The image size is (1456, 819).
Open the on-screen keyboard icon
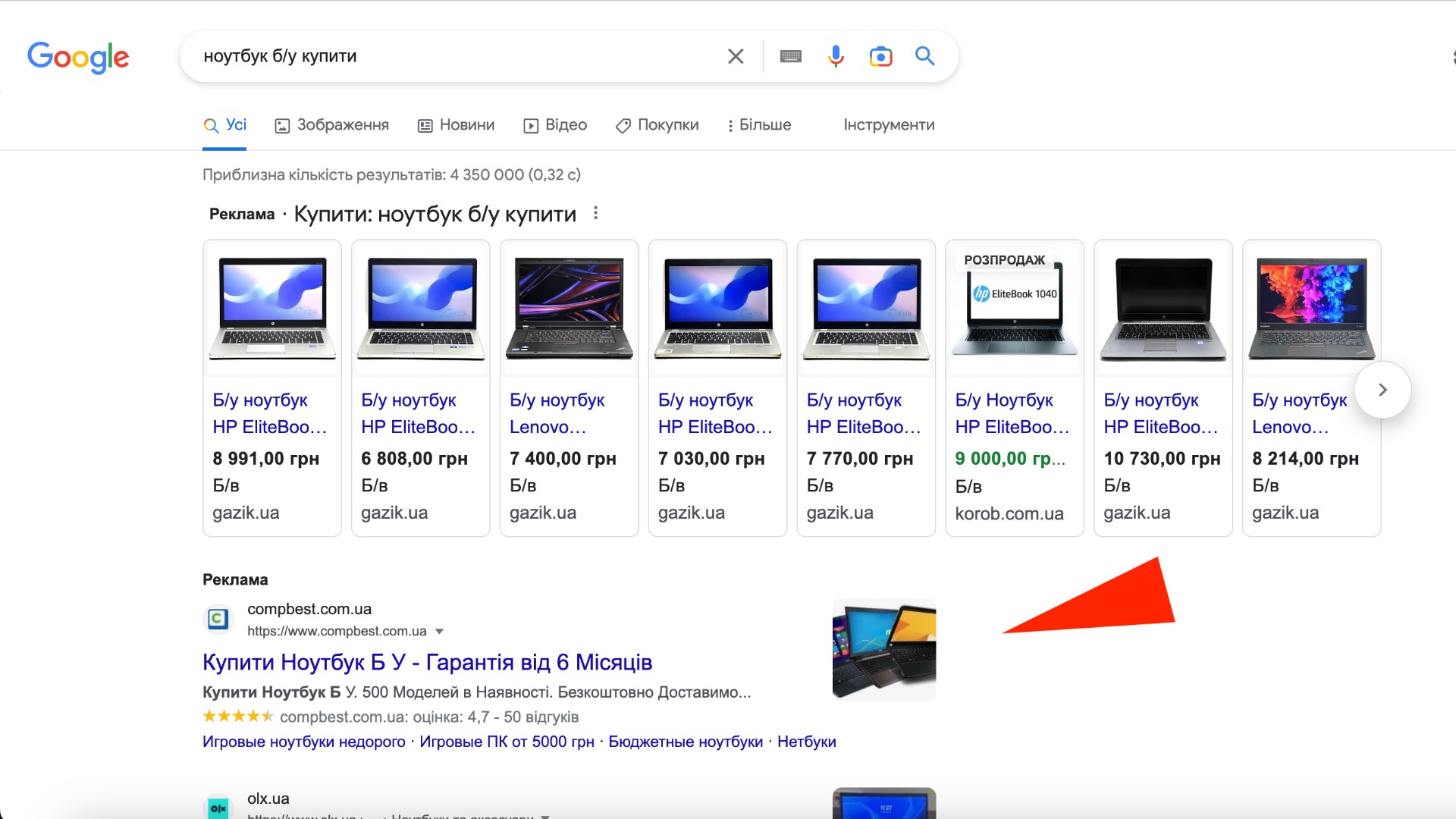[x=791, y=56]
